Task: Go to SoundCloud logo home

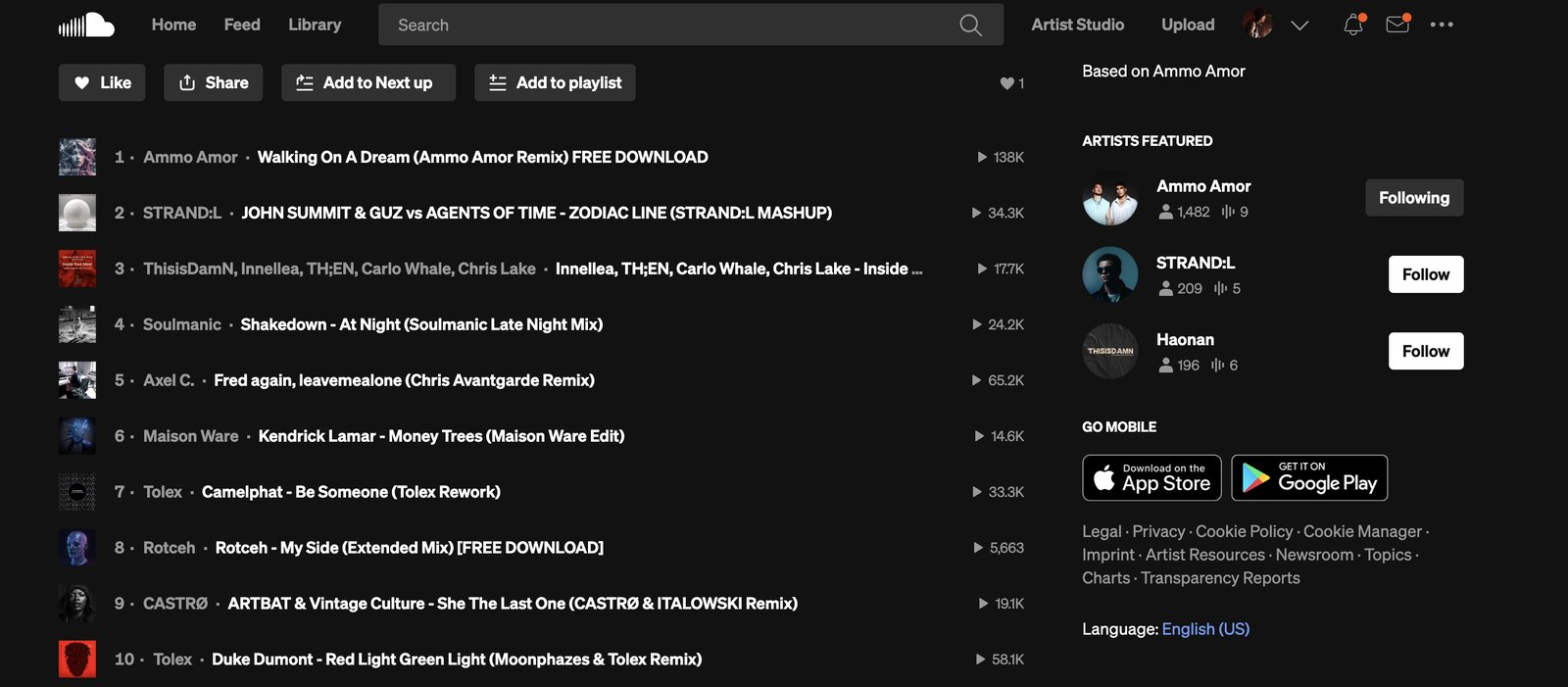Action: (x=86, y=25)
